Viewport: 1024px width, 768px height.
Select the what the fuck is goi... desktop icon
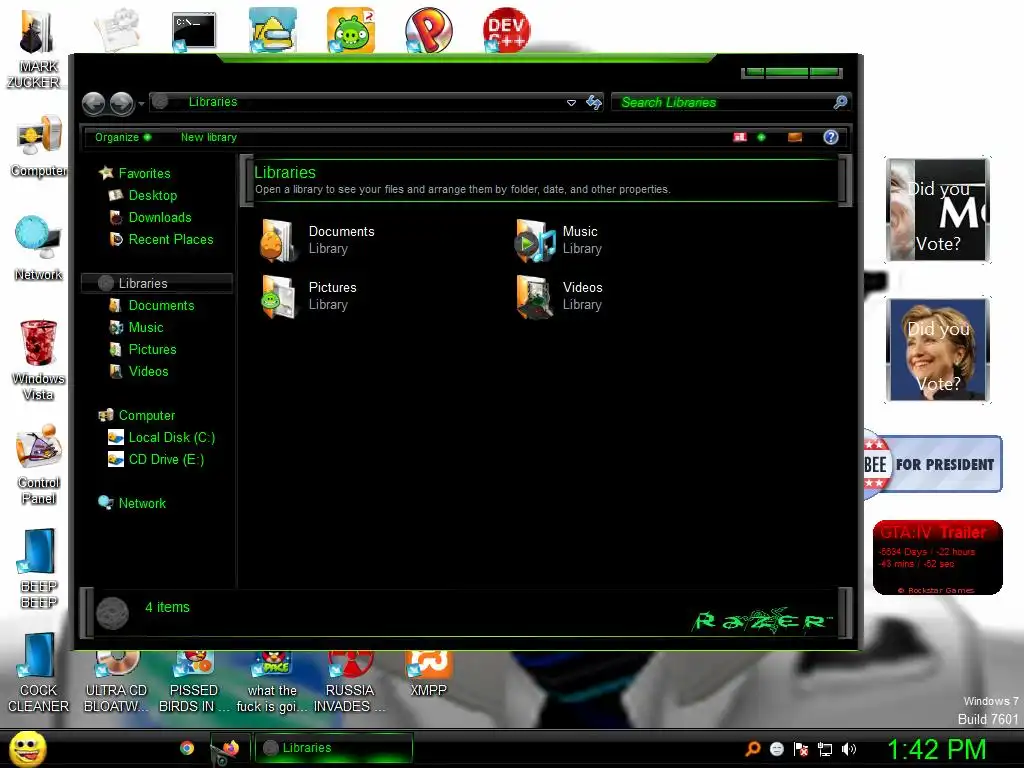(272, 682)
